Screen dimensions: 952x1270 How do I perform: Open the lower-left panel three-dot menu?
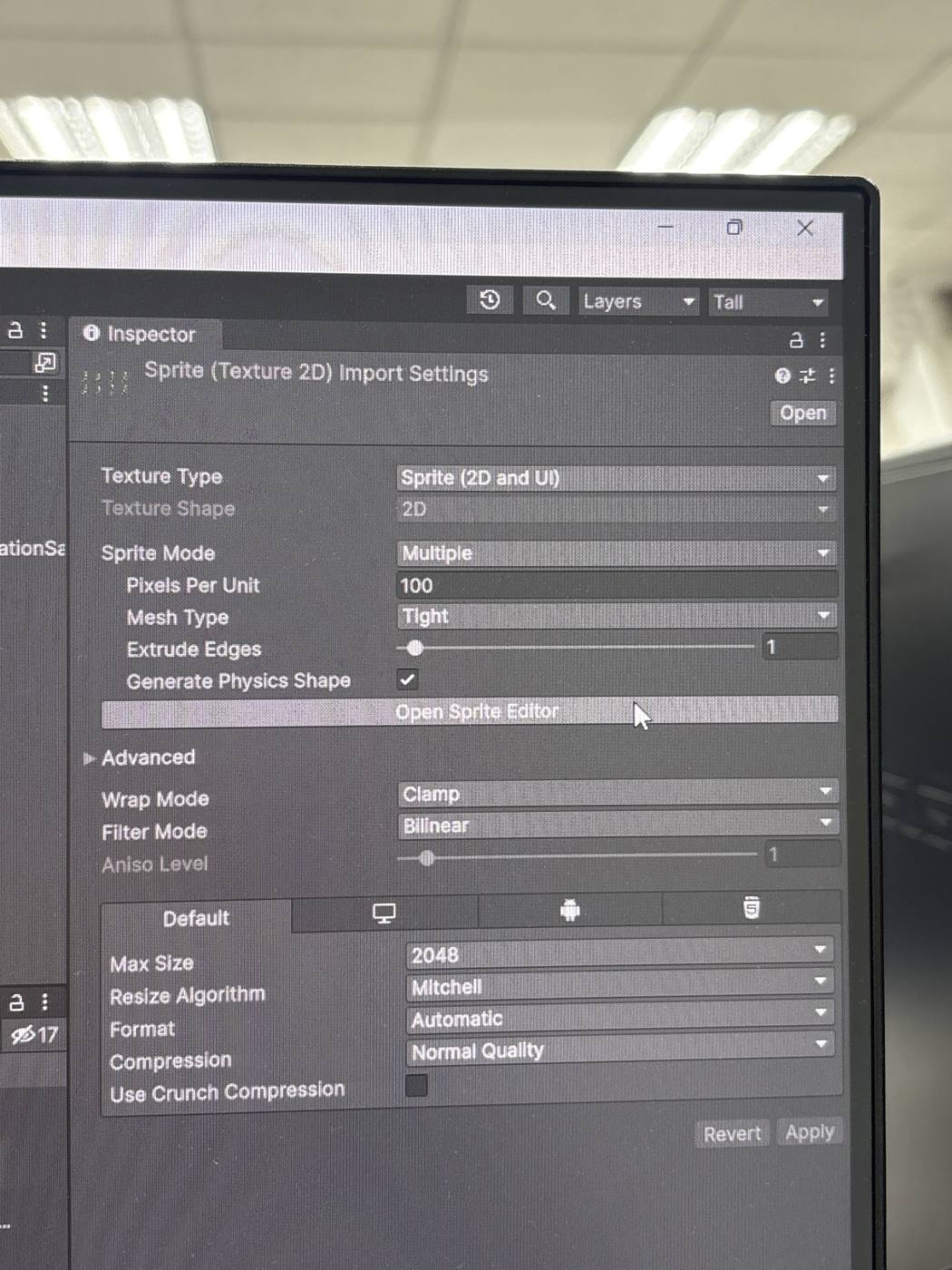pyautogui.click(x=44, y=1002)
